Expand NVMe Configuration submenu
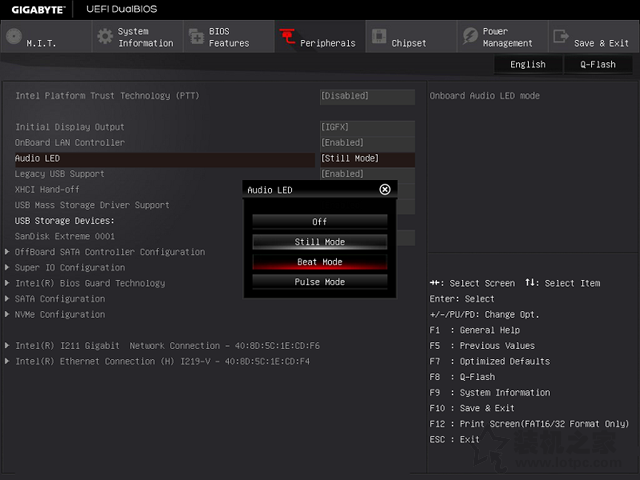The width and height of the screenshot is (640, 480). (60, 314)
